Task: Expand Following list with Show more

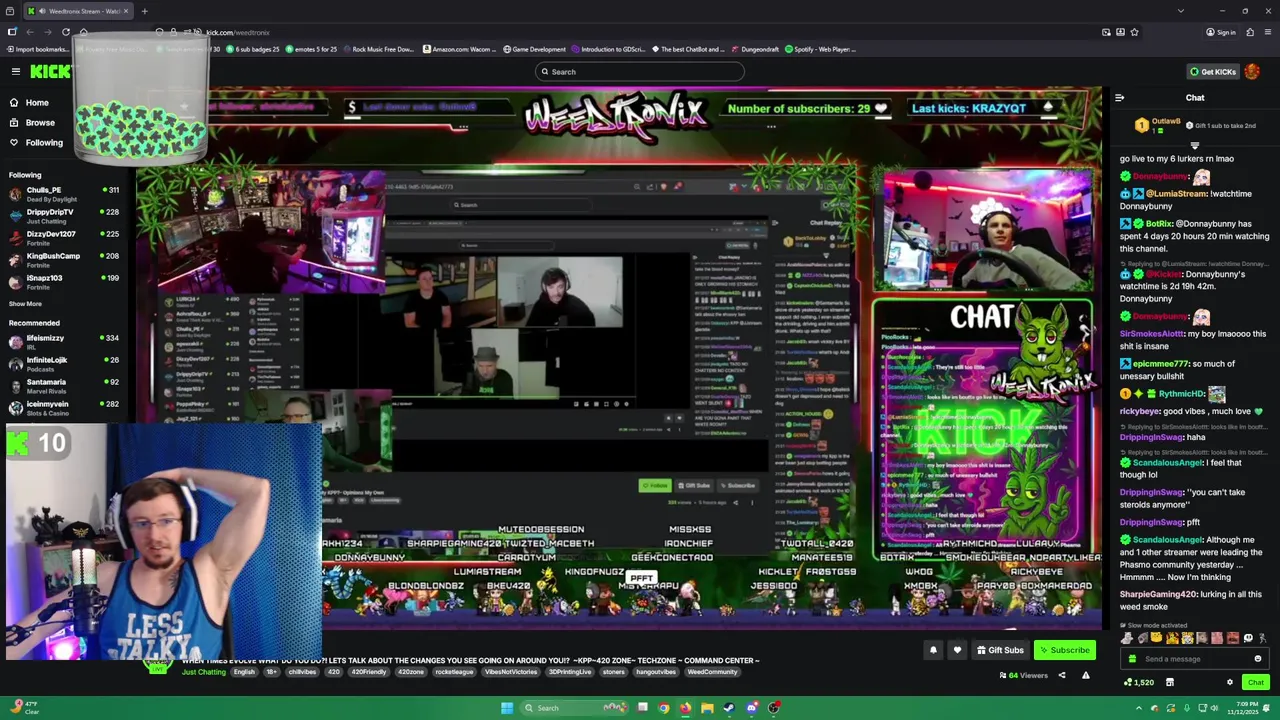Action: point(25,303)
